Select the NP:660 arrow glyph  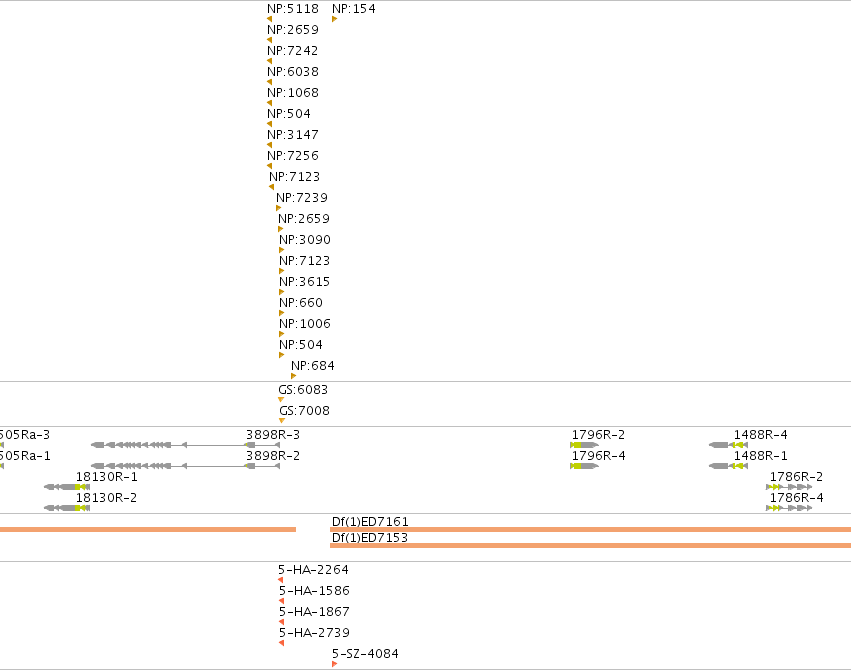[x=281, y=314]
